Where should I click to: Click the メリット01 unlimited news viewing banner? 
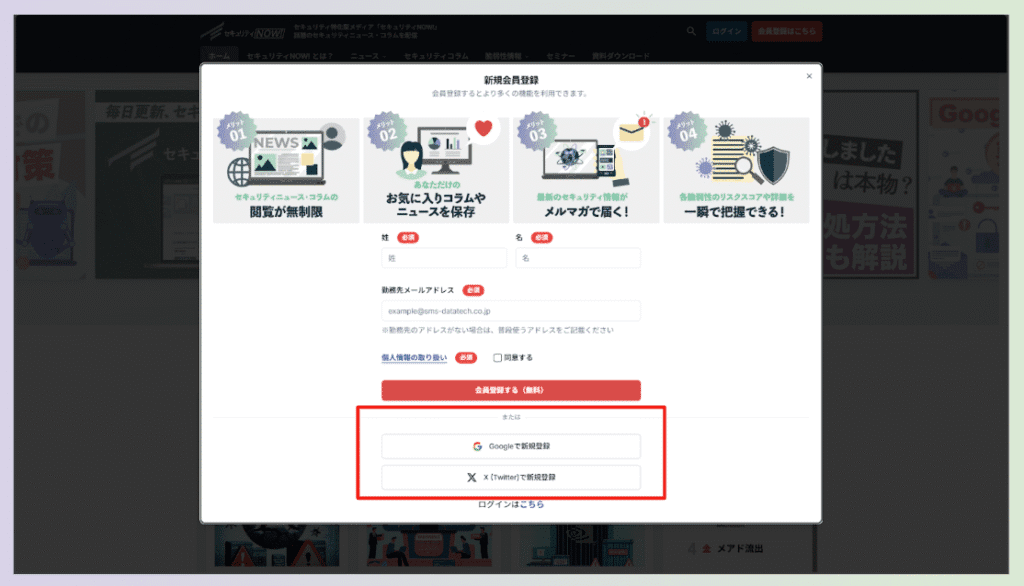285,170
